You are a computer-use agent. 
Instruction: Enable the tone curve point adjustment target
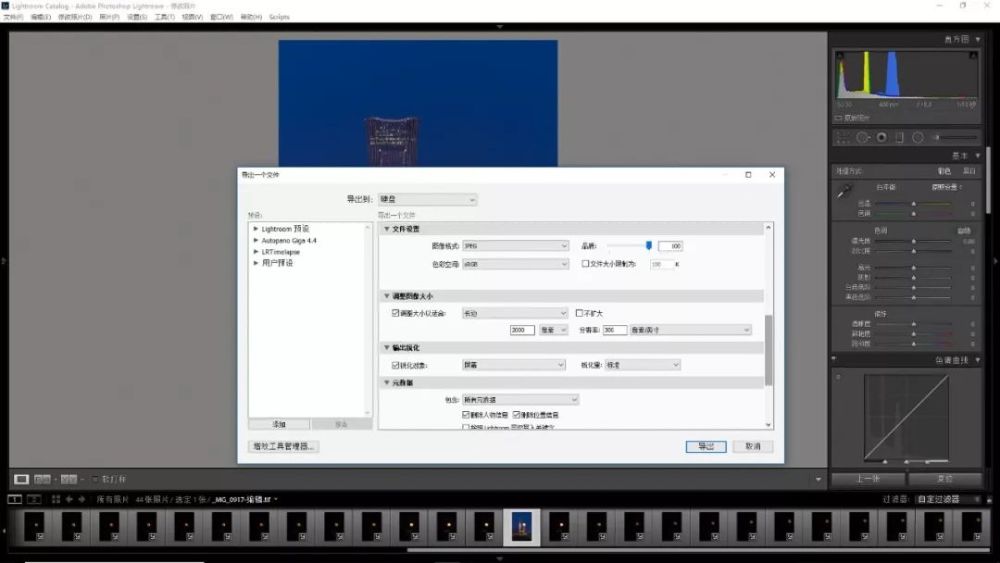click(838, 377)
